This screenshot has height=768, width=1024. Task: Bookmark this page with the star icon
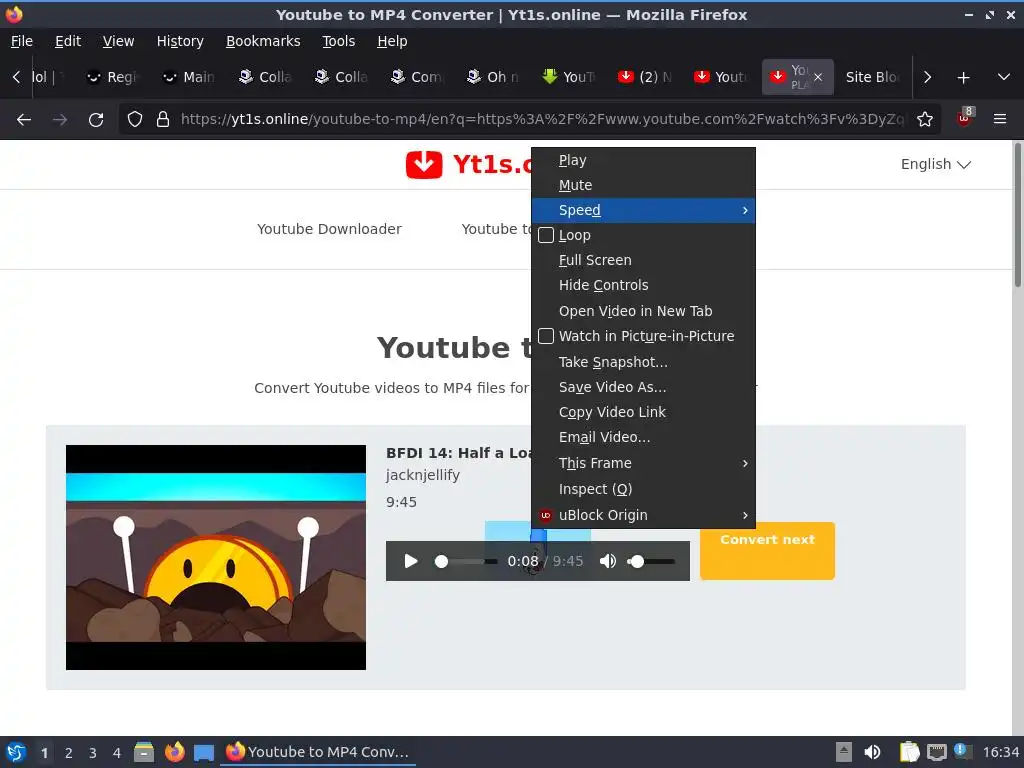click(x=924, y=120)
